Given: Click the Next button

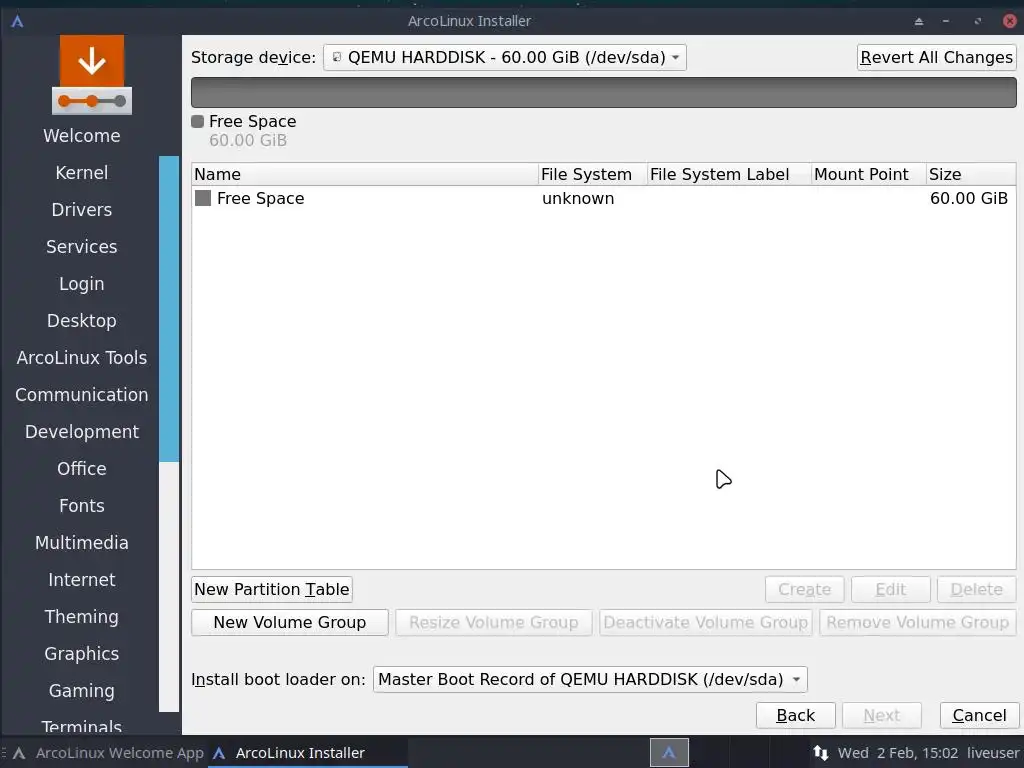Looking at the screenshot, I should (882, 715).
